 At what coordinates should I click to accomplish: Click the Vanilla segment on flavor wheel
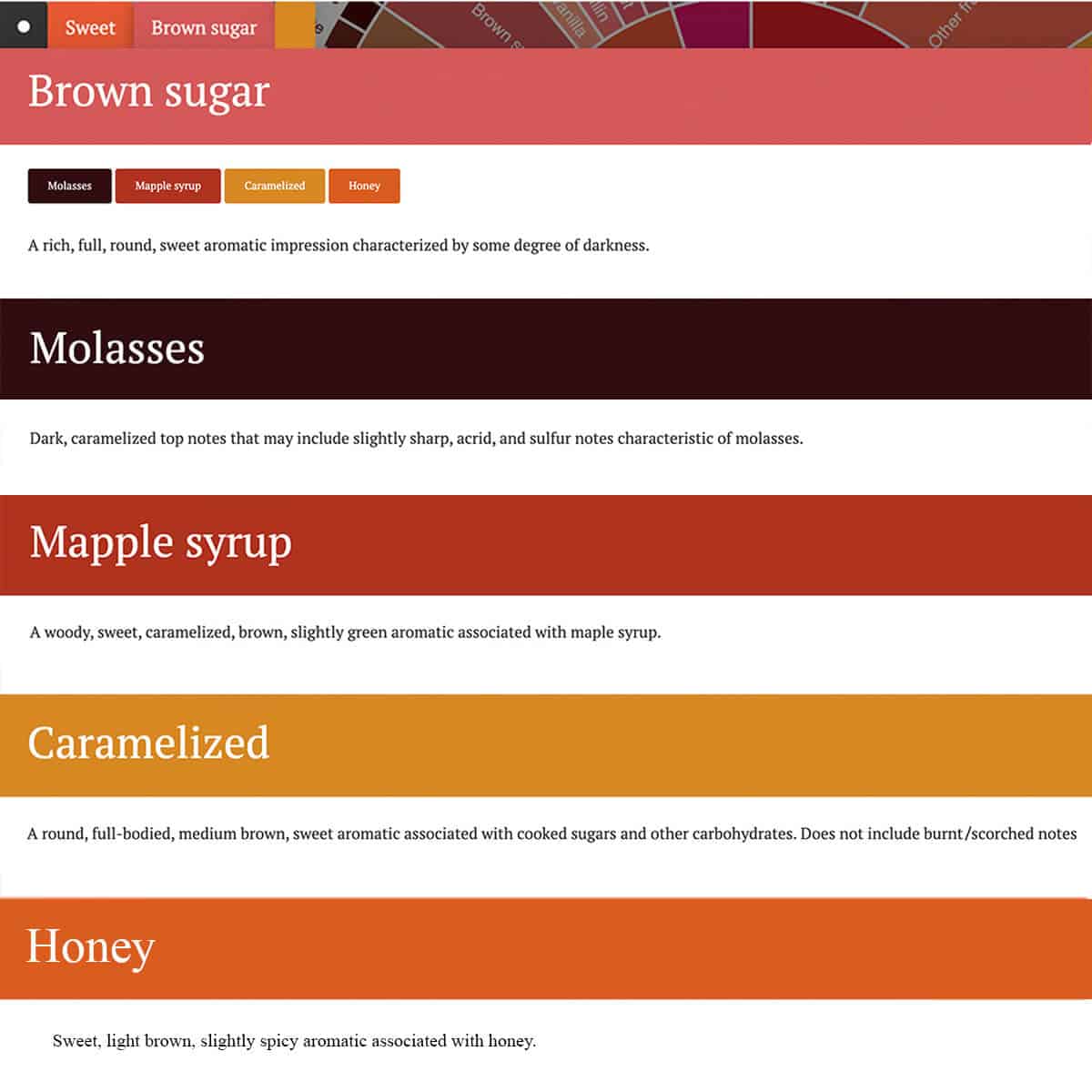[570, 20]
